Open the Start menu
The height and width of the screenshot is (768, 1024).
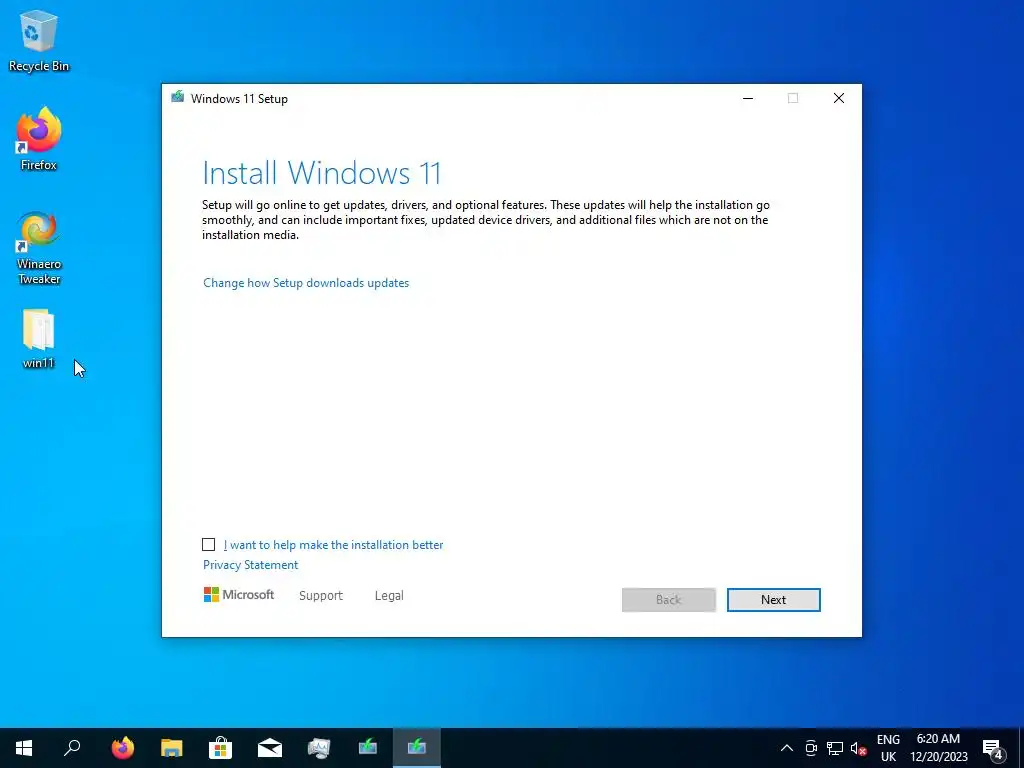(24, 748)
